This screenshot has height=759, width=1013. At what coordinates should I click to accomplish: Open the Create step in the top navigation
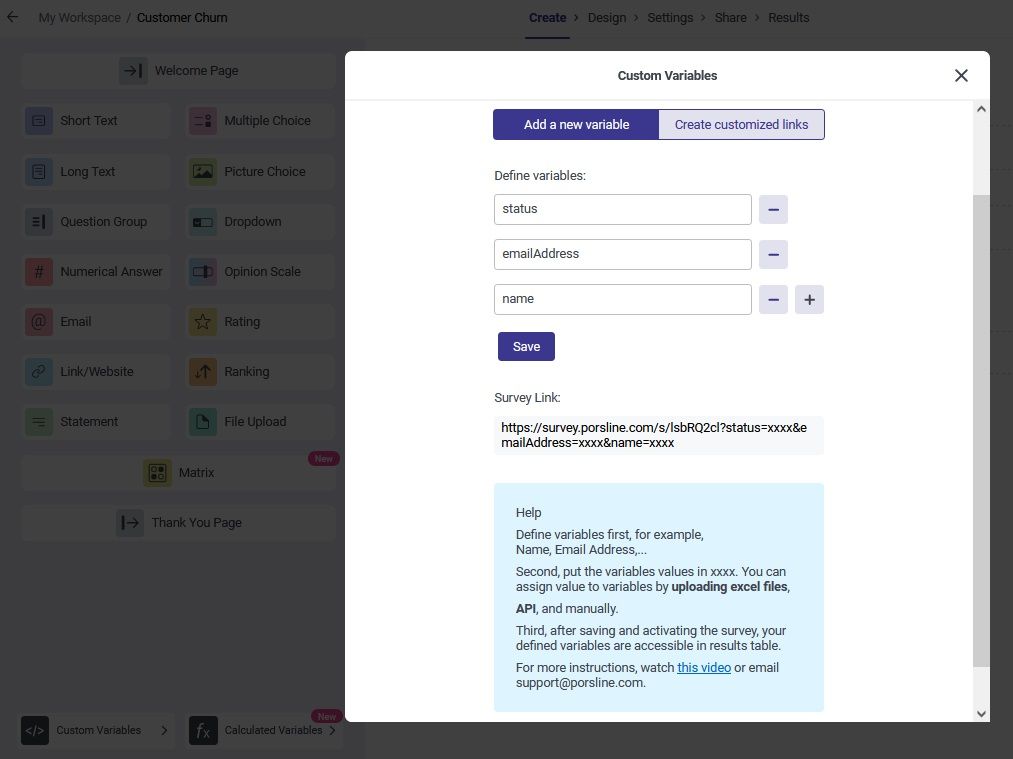point(547,17)
